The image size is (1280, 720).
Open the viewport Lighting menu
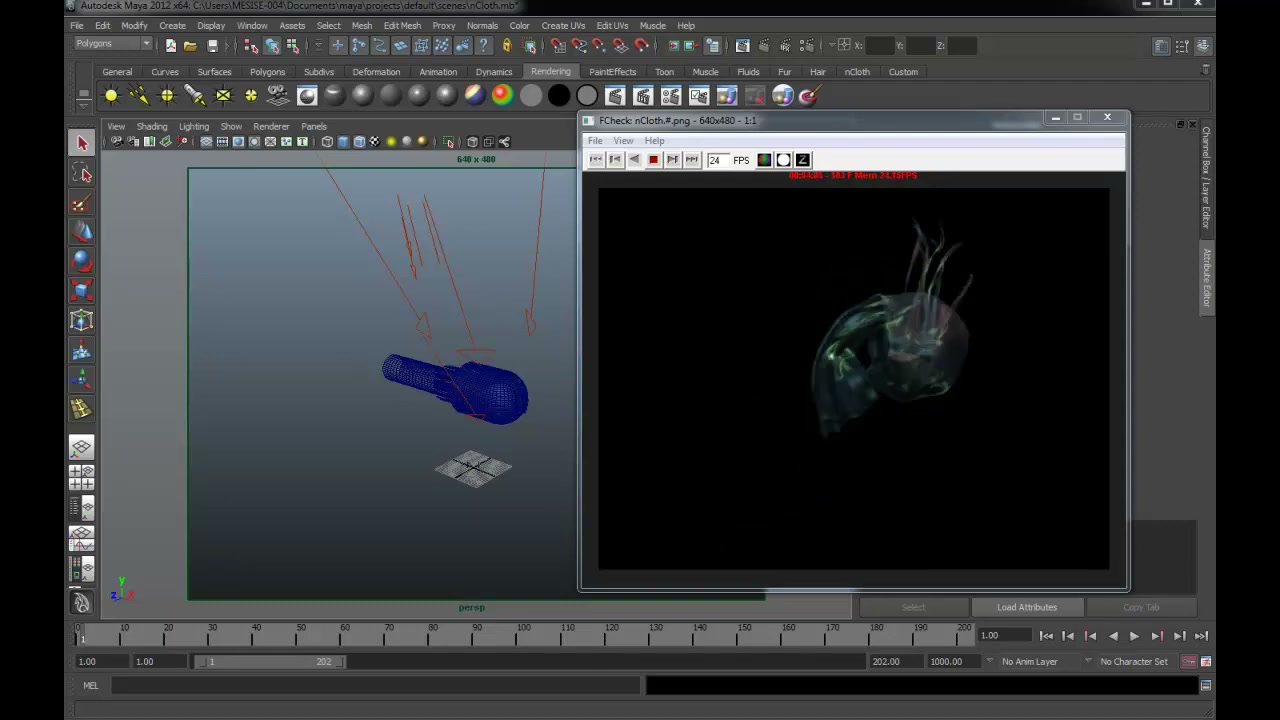(x=194, y=127)
